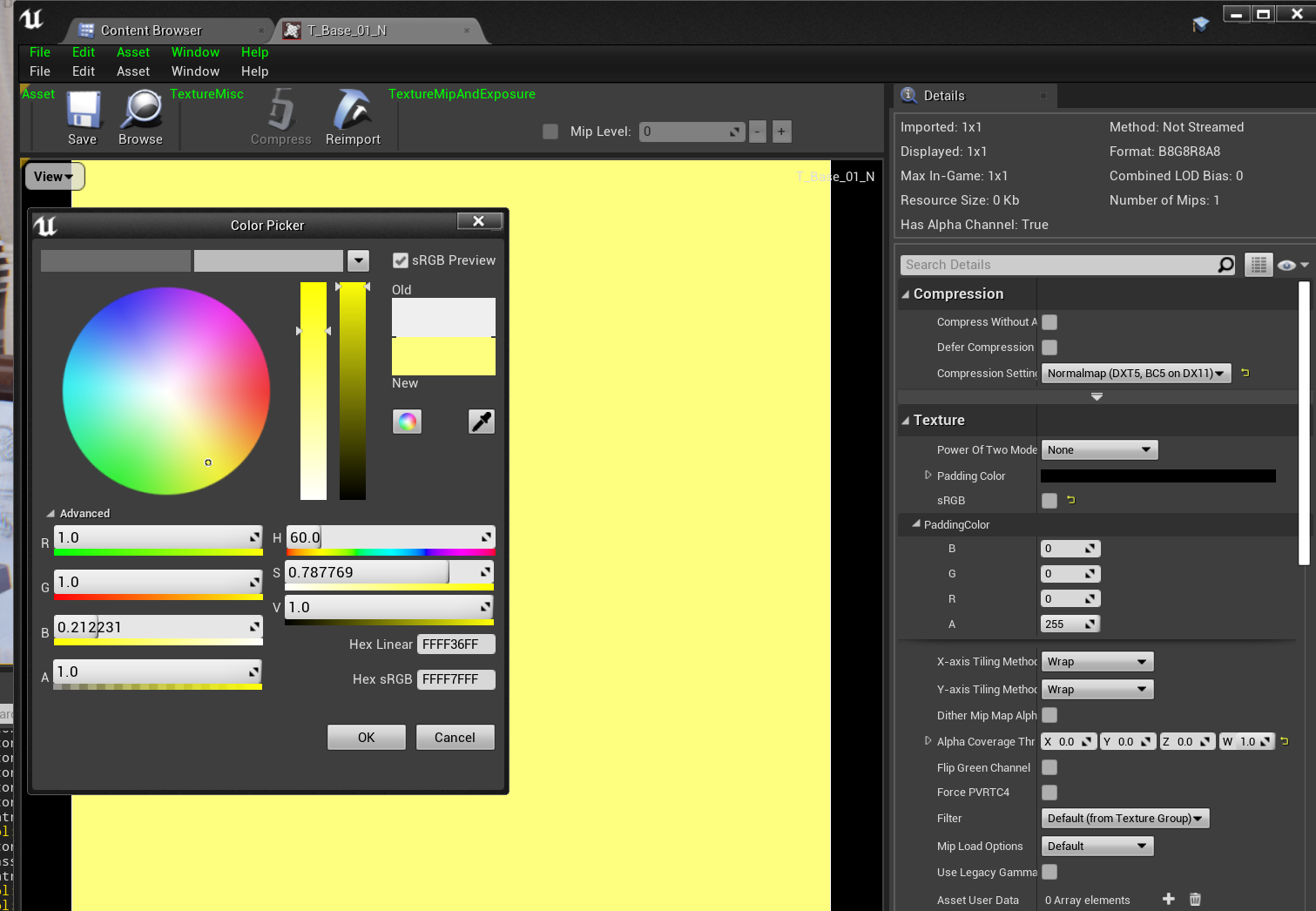
Task: Open the X-axis Tiling Method dropdown
Action: 1097,662
